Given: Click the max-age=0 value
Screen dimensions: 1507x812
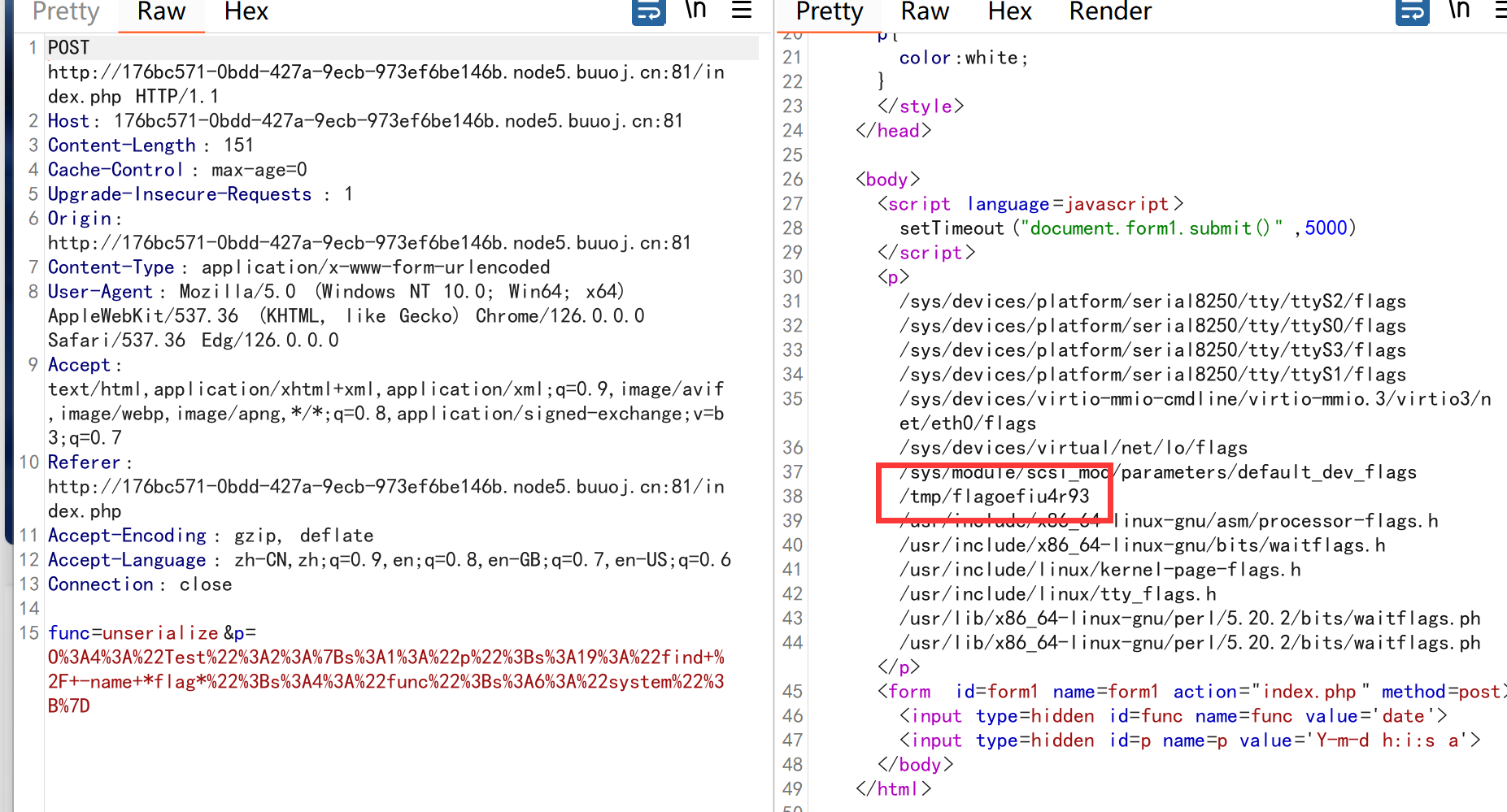Looking at the screenshot, I should (259, 170).
